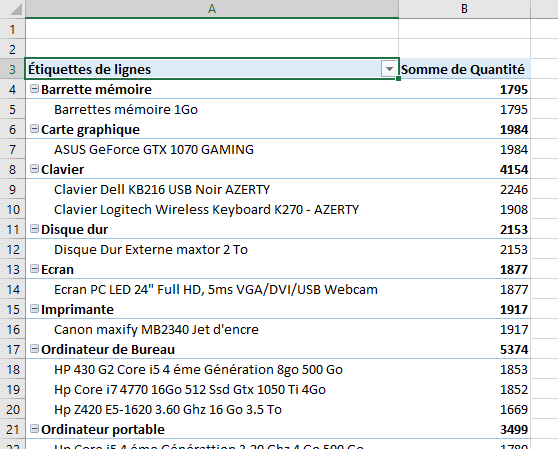Select the Barrette mémoire label

click(96, 89)
